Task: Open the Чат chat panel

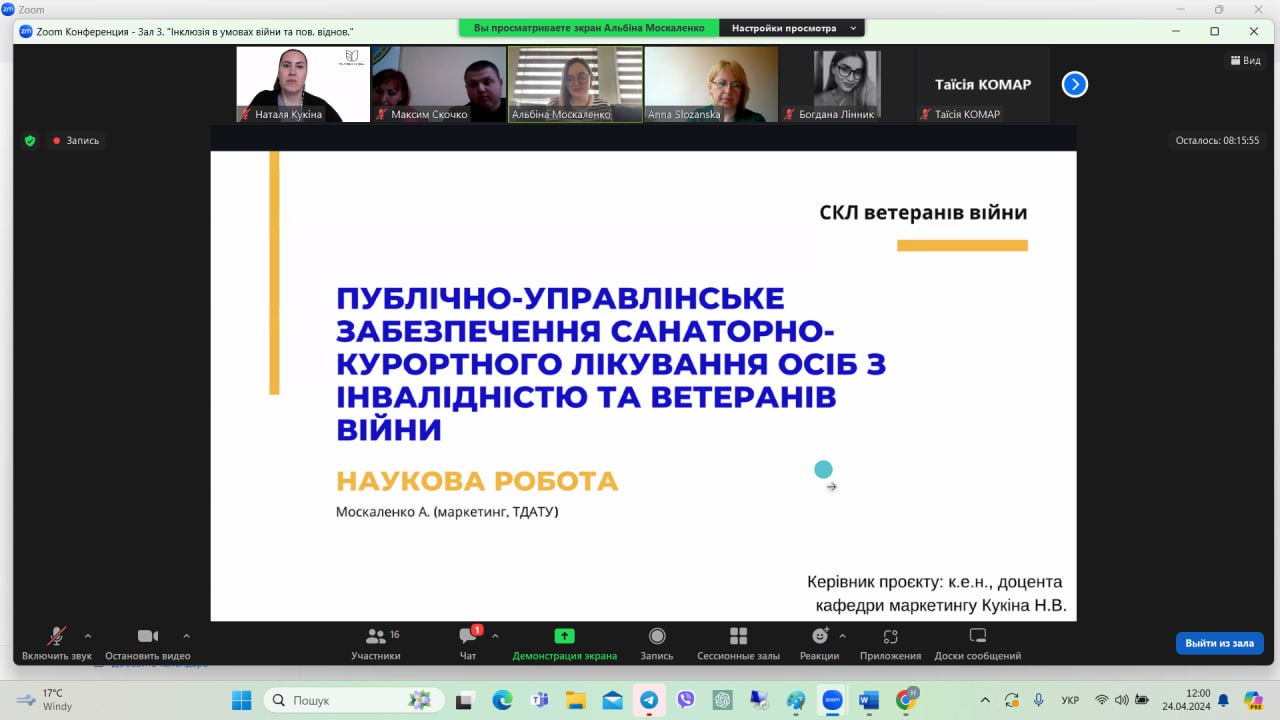Action: [468, 643]
